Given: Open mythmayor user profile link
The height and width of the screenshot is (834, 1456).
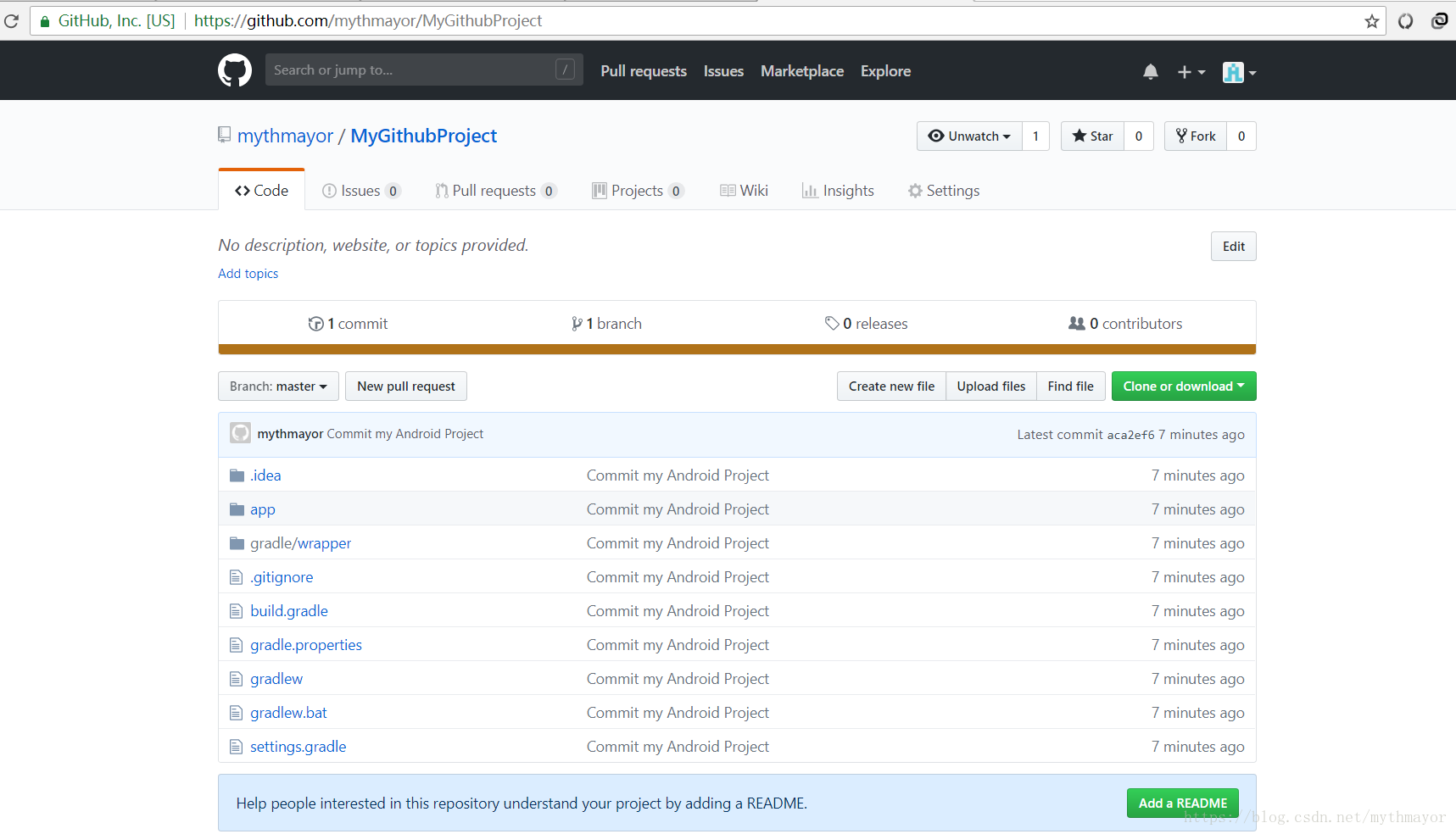Looking at the screenshot, I should [285, 136].
